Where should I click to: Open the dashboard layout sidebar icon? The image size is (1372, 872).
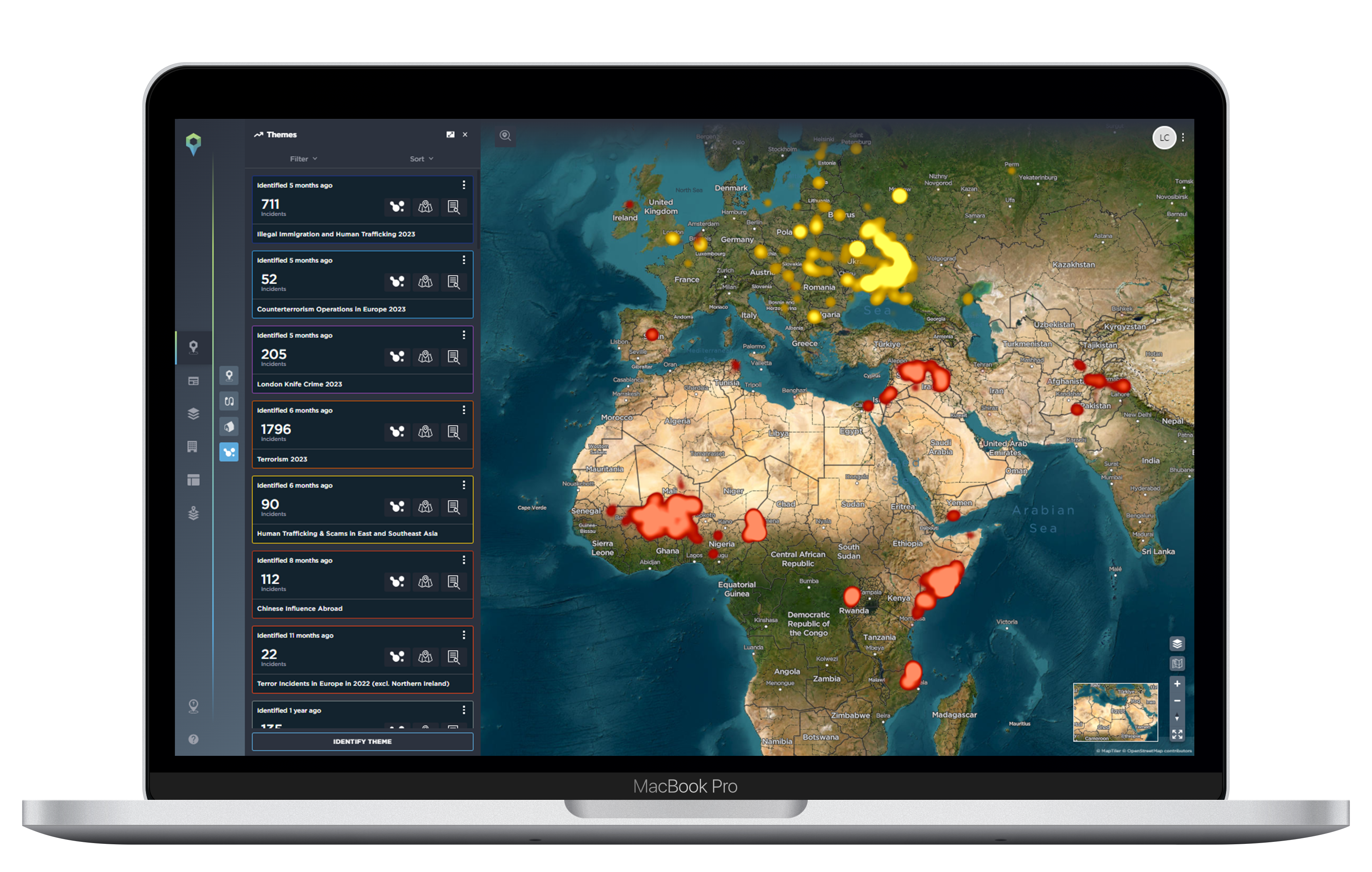194,480
